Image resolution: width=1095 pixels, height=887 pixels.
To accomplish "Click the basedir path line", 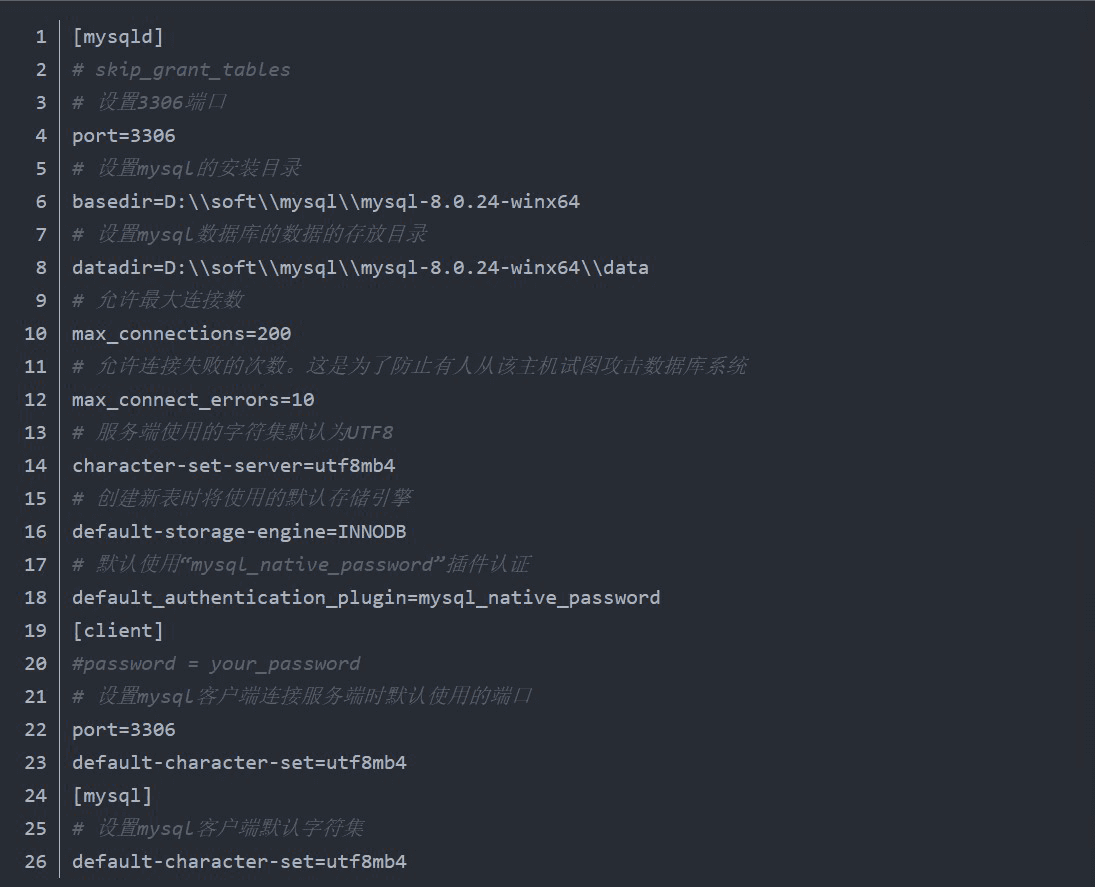I will click(x=325, y=202).
